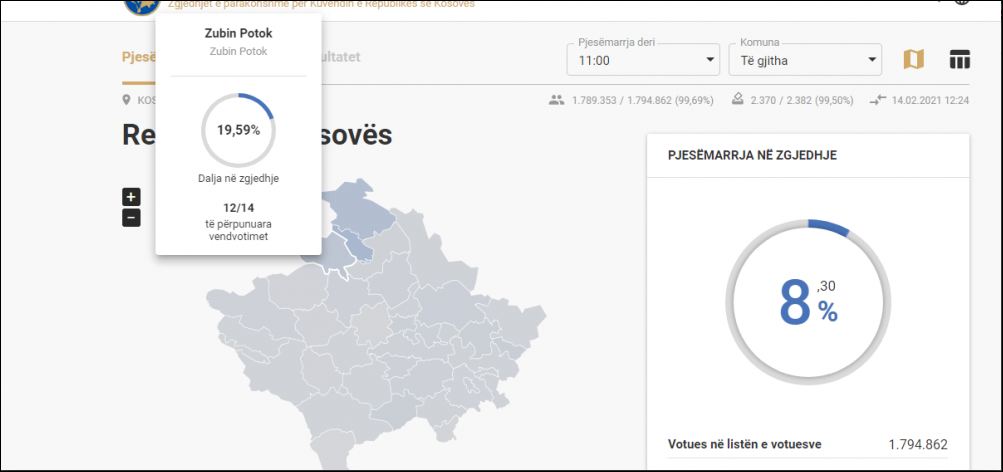1003x472 pixels.
Task: Click the Zubin Potok tooltip title
Action: click(238, 33)
